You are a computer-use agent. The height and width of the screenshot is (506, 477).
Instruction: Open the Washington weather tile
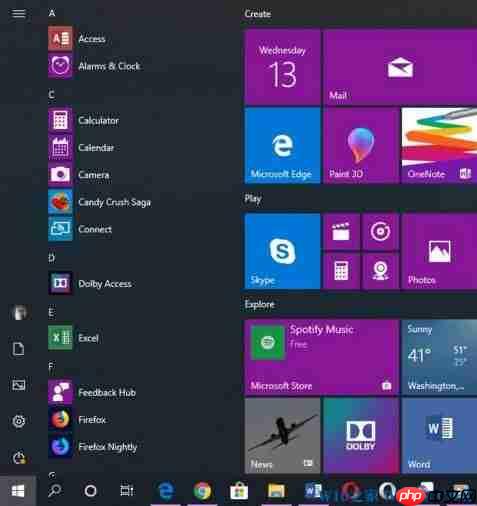[439, 357]
